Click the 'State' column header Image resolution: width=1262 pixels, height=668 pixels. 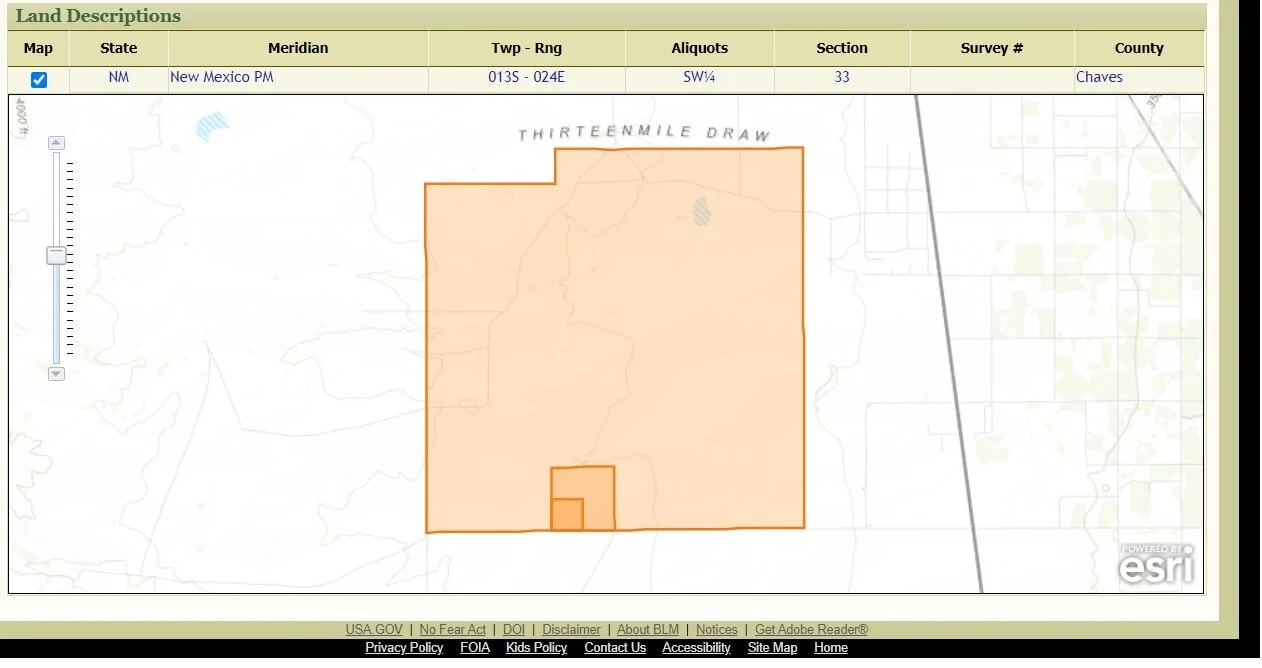pos(119,48)
